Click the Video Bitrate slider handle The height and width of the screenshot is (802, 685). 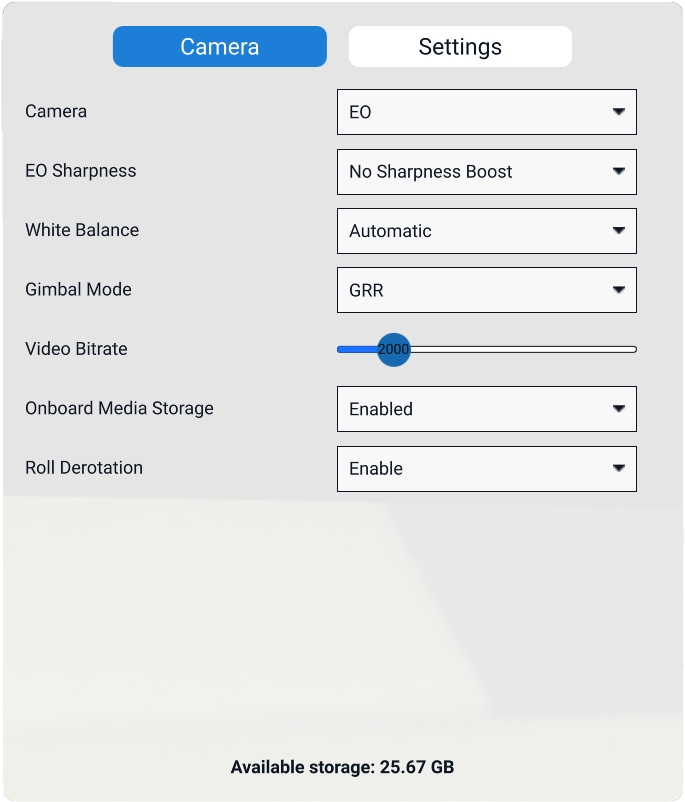394,349
